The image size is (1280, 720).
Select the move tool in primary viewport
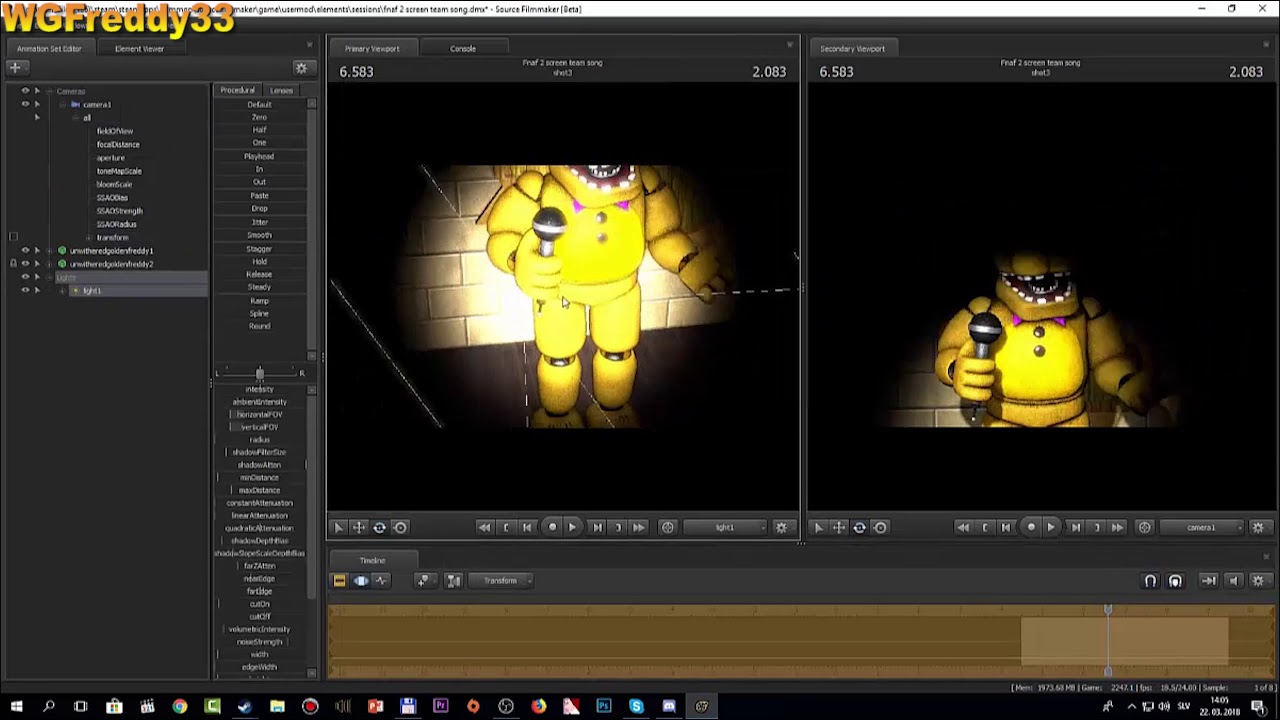tap(358, 527)
